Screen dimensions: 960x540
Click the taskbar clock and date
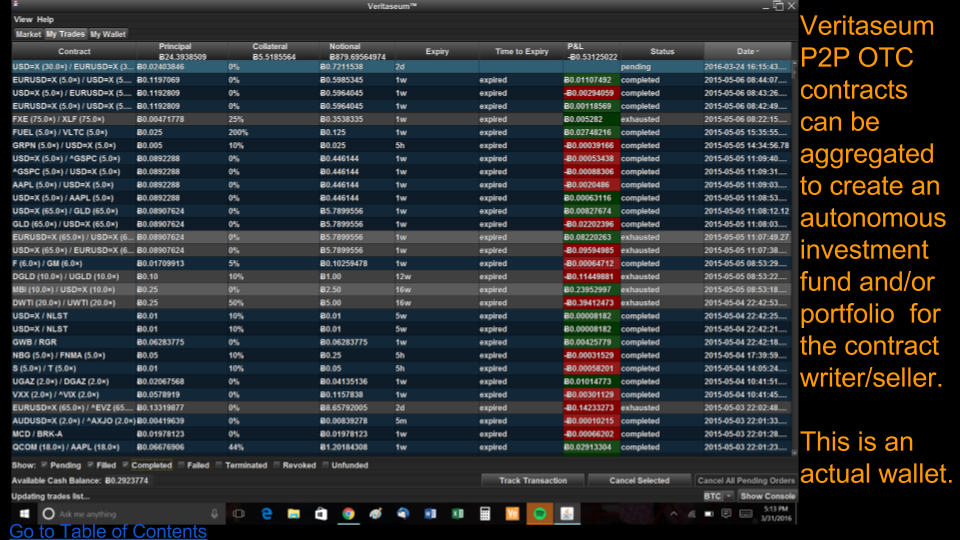click(776, 514)
